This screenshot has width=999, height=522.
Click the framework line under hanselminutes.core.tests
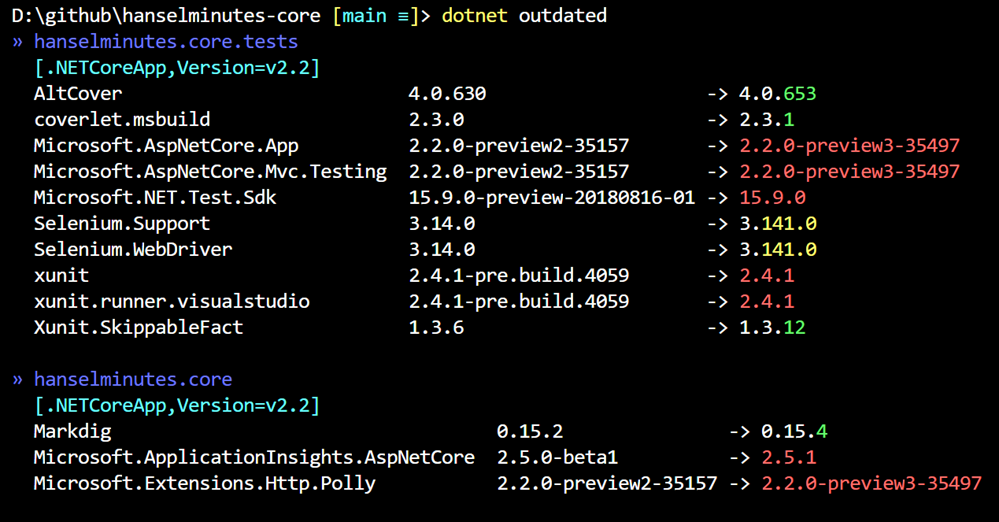point(176,68)
